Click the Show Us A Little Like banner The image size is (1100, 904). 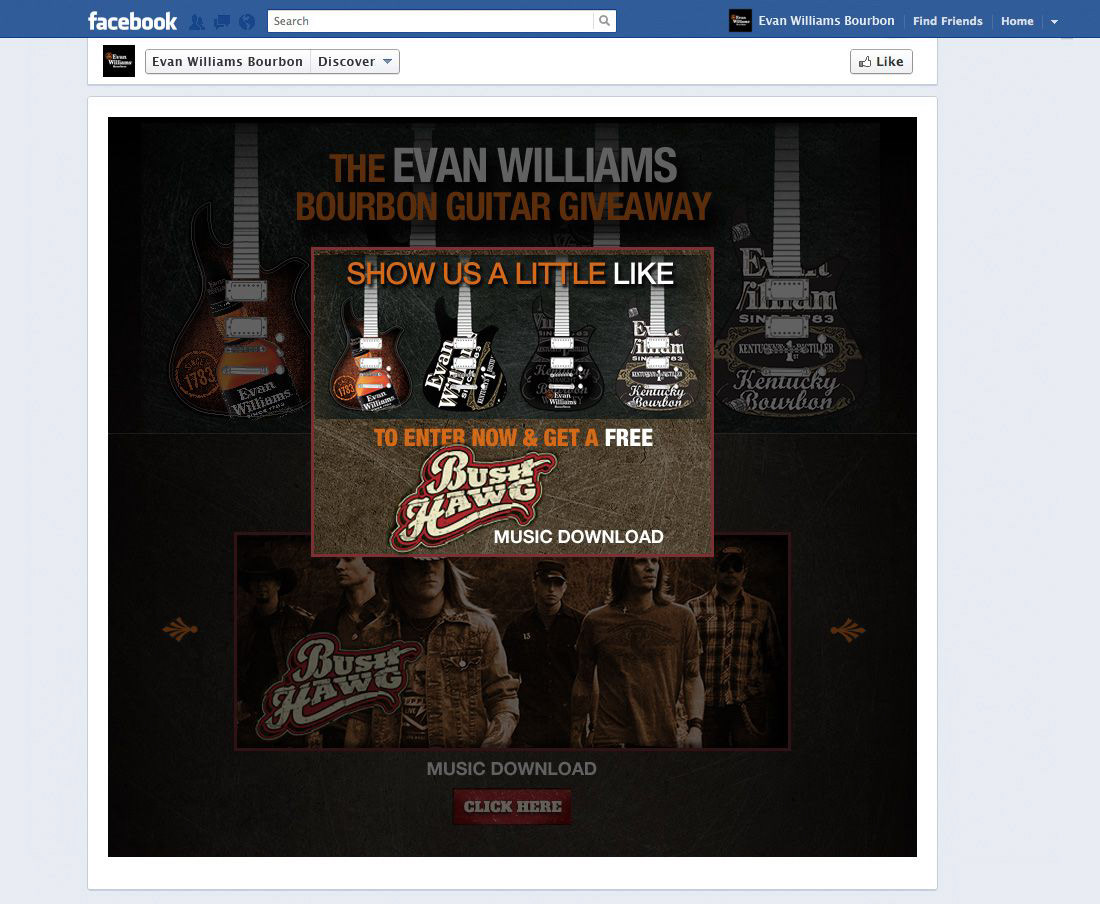[512, 402]
